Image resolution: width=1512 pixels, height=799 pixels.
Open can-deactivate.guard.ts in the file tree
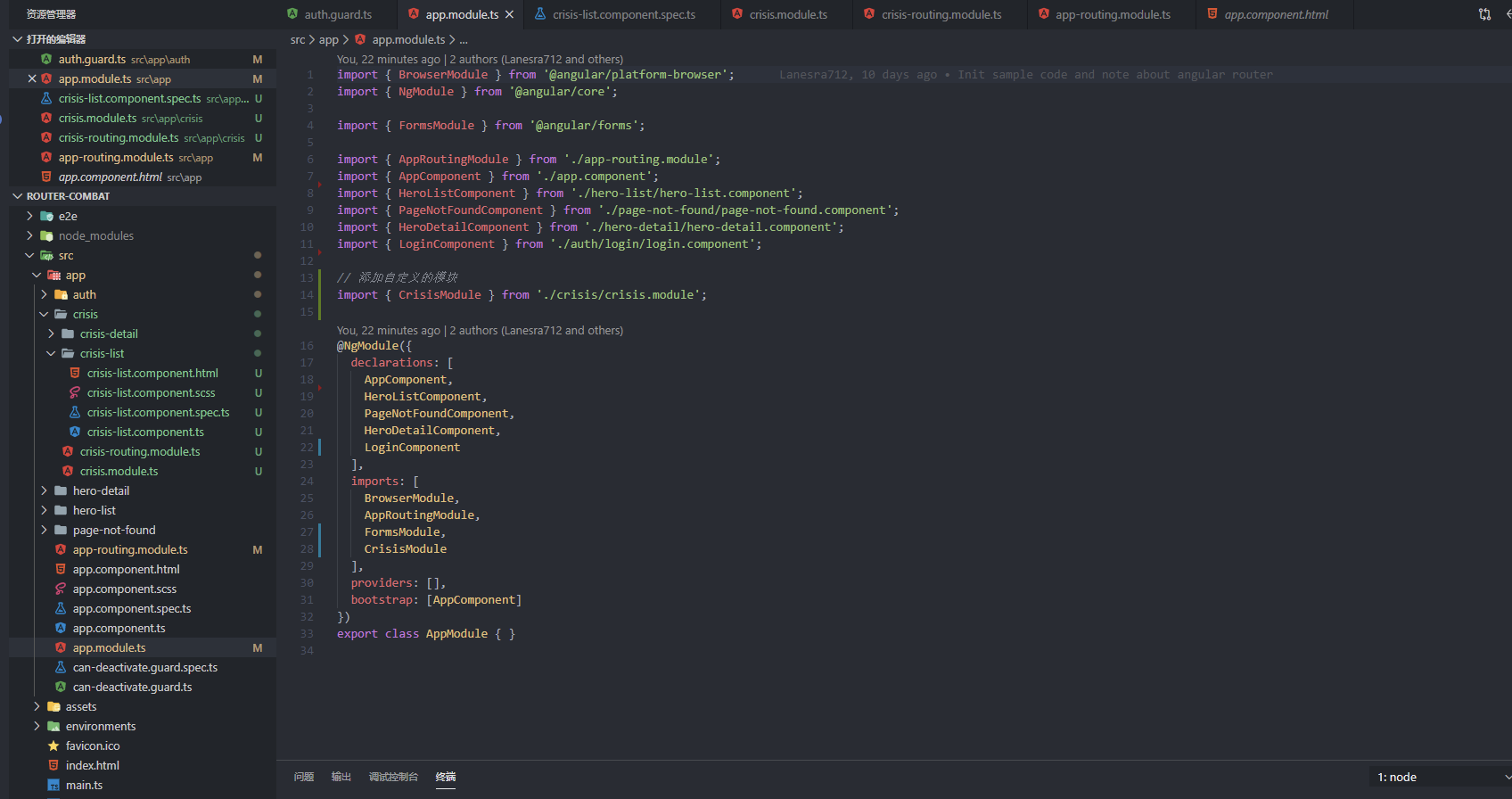point(132,688)
